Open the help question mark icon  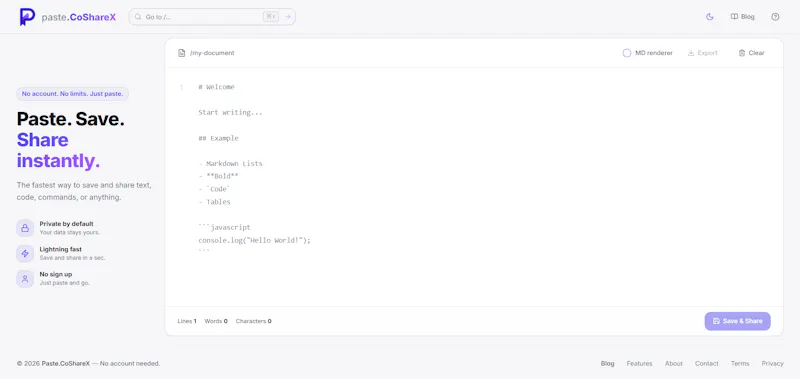click(775, 17)
